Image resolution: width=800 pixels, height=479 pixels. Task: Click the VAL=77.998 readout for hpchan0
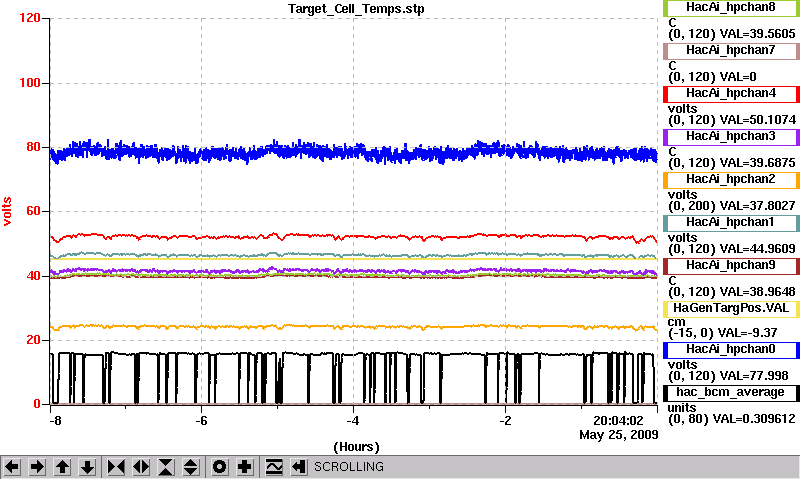754,376
